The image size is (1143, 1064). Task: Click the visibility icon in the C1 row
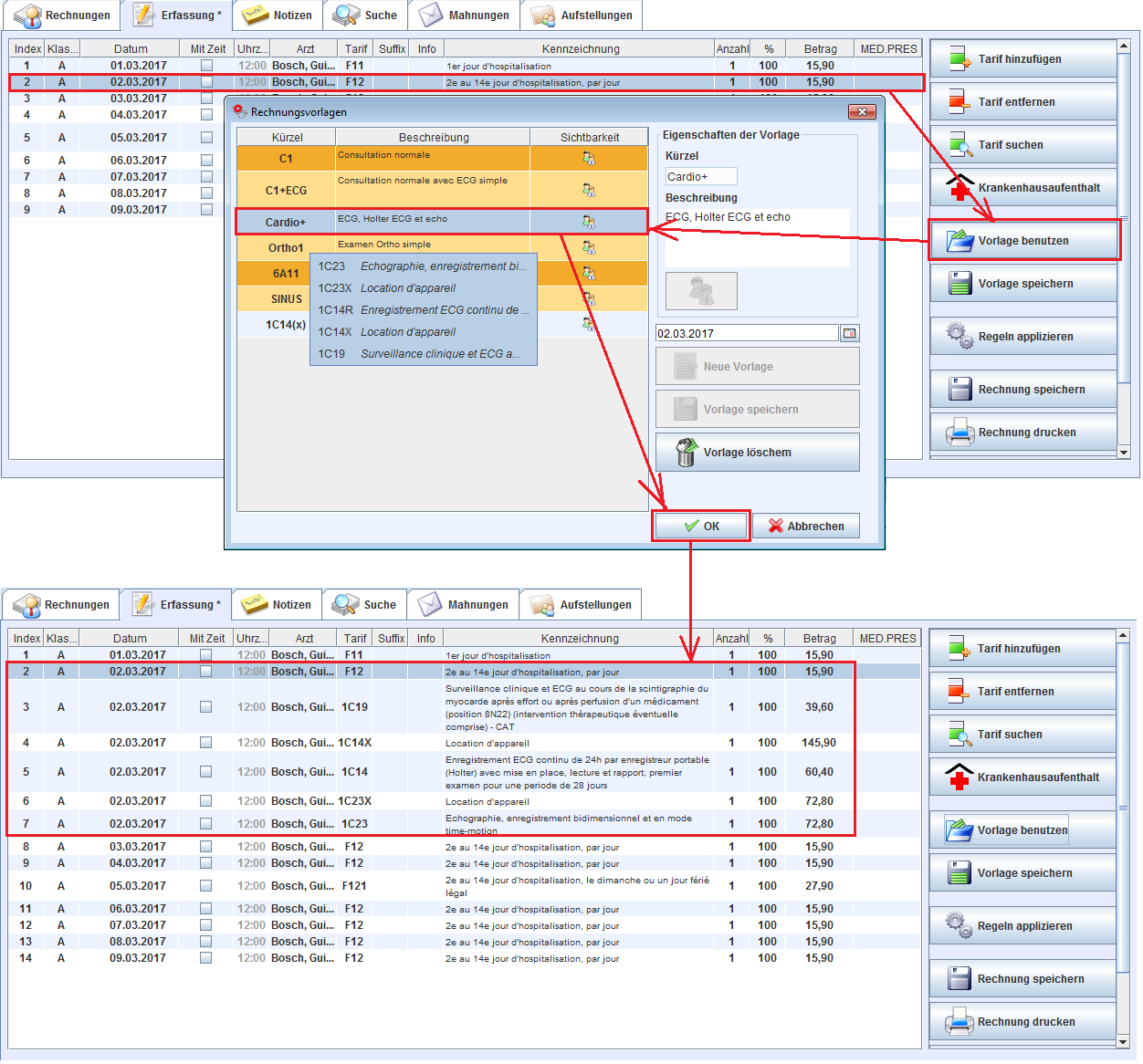(x=589, y=159)
